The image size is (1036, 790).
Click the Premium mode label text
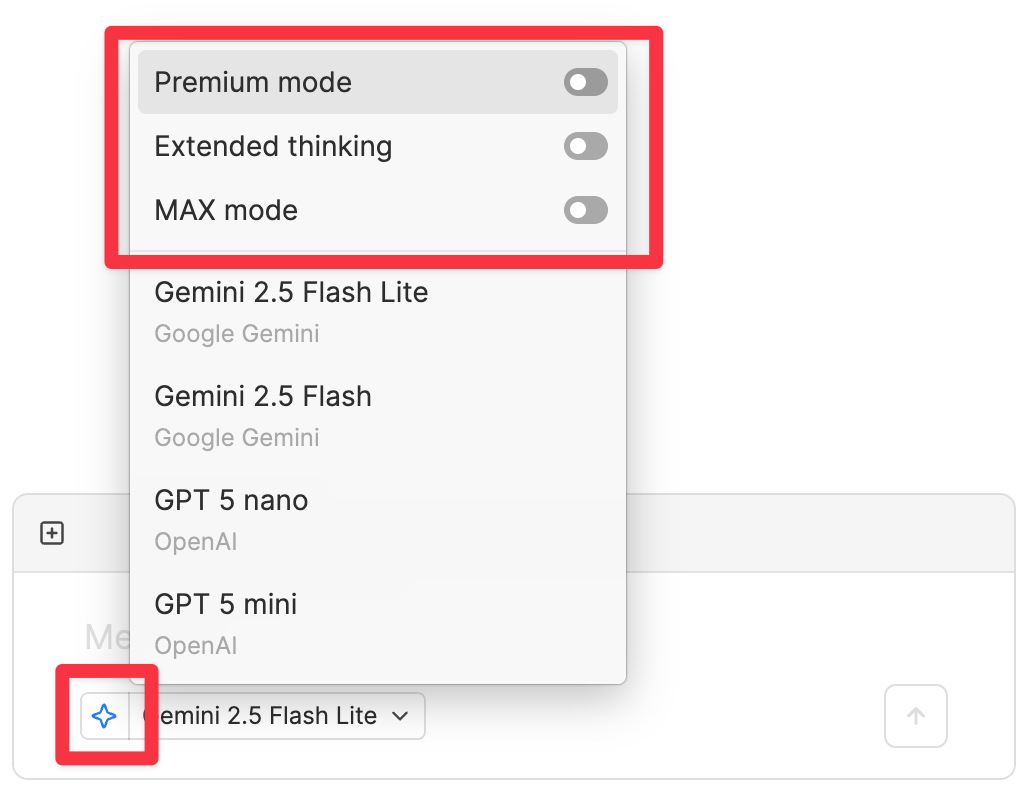click(253, 82)
